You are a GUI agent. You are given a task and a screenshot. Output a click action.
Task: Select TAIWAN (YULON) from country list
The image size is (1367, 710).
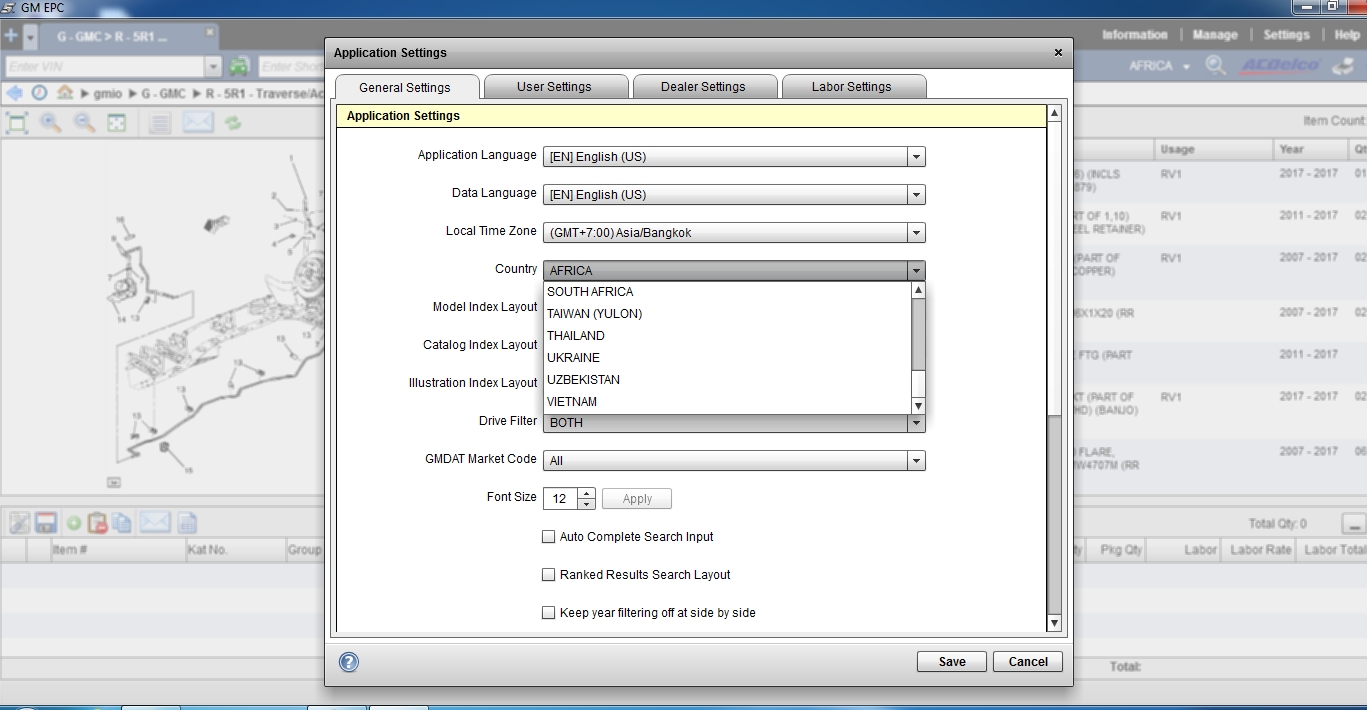pyautogui.click(x=728, y=314)
